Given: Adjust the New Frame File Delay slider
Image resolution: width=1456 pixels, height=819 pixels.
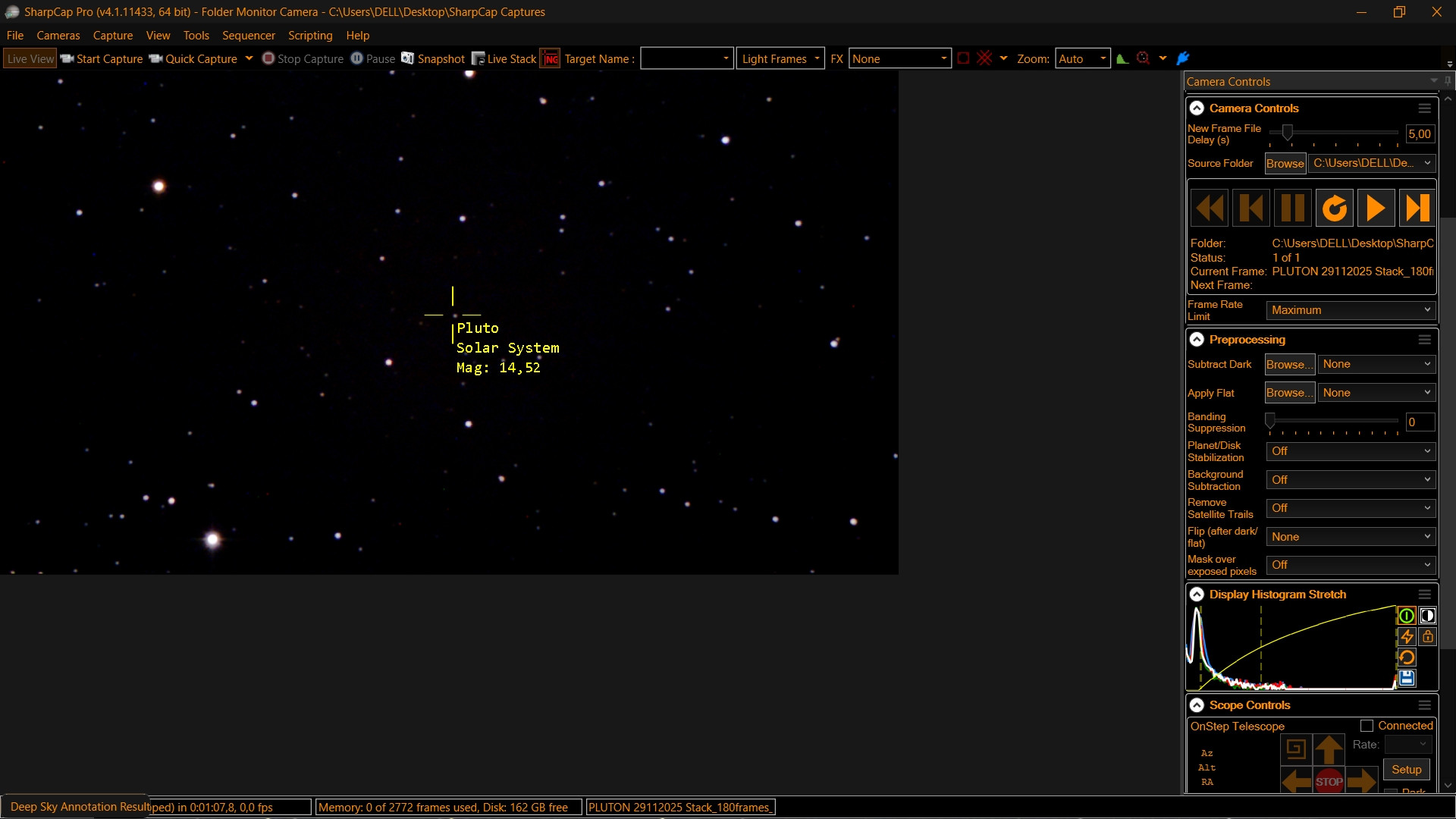Looking at the screenshot, I should (1287, 133).
